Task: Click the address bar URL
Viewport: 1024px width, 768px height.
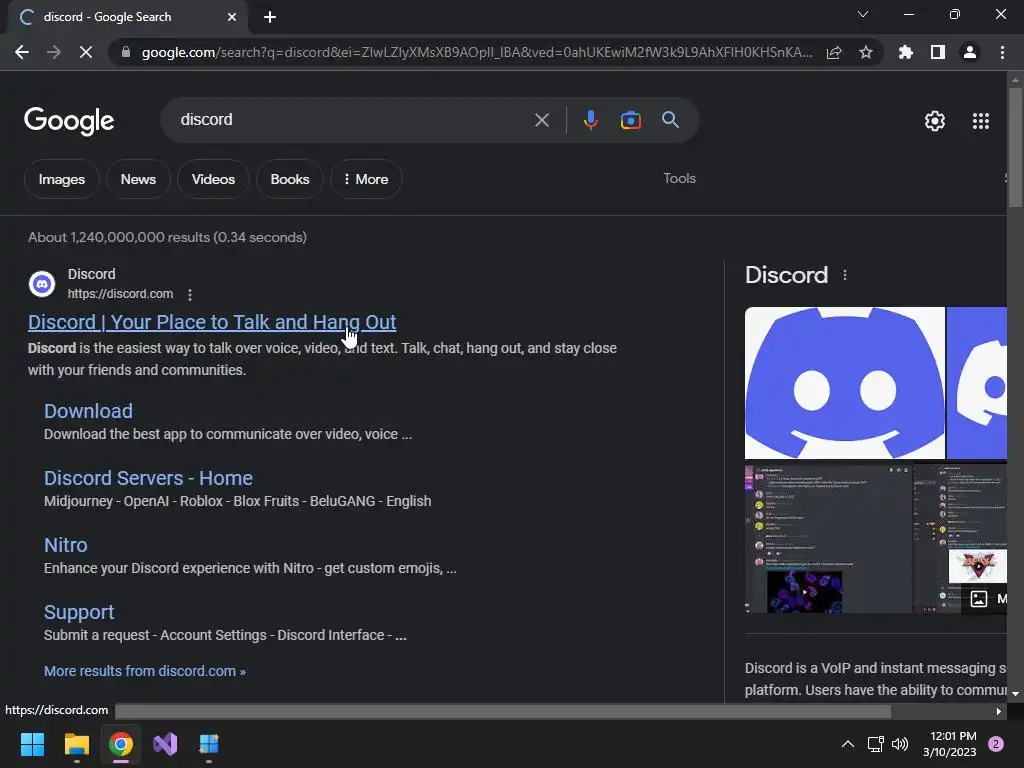Action: (x=477, y=52)
